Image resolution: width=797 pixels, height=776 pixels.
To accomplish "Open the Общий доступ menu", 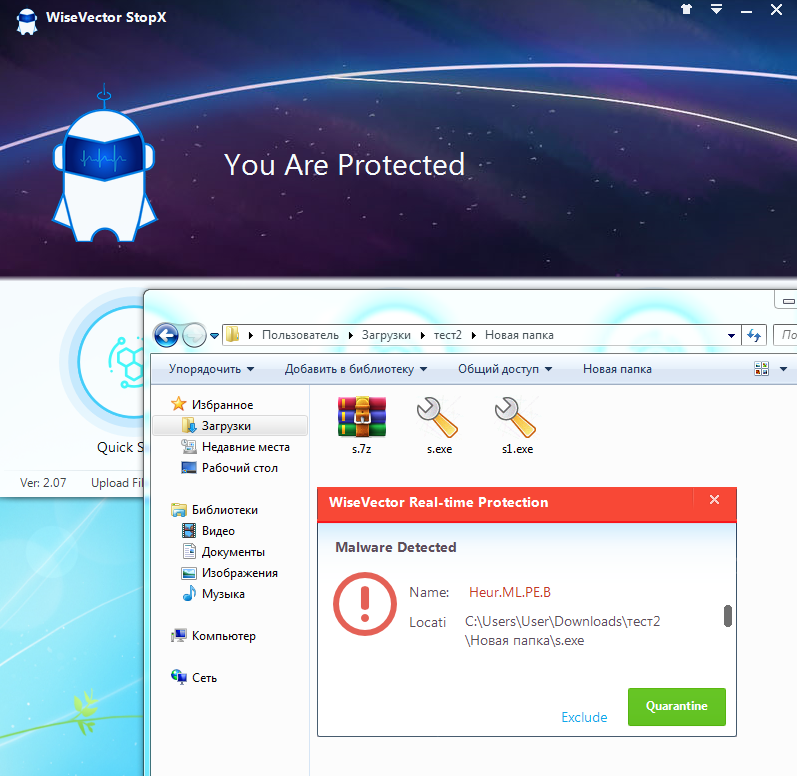I will 505,369.
